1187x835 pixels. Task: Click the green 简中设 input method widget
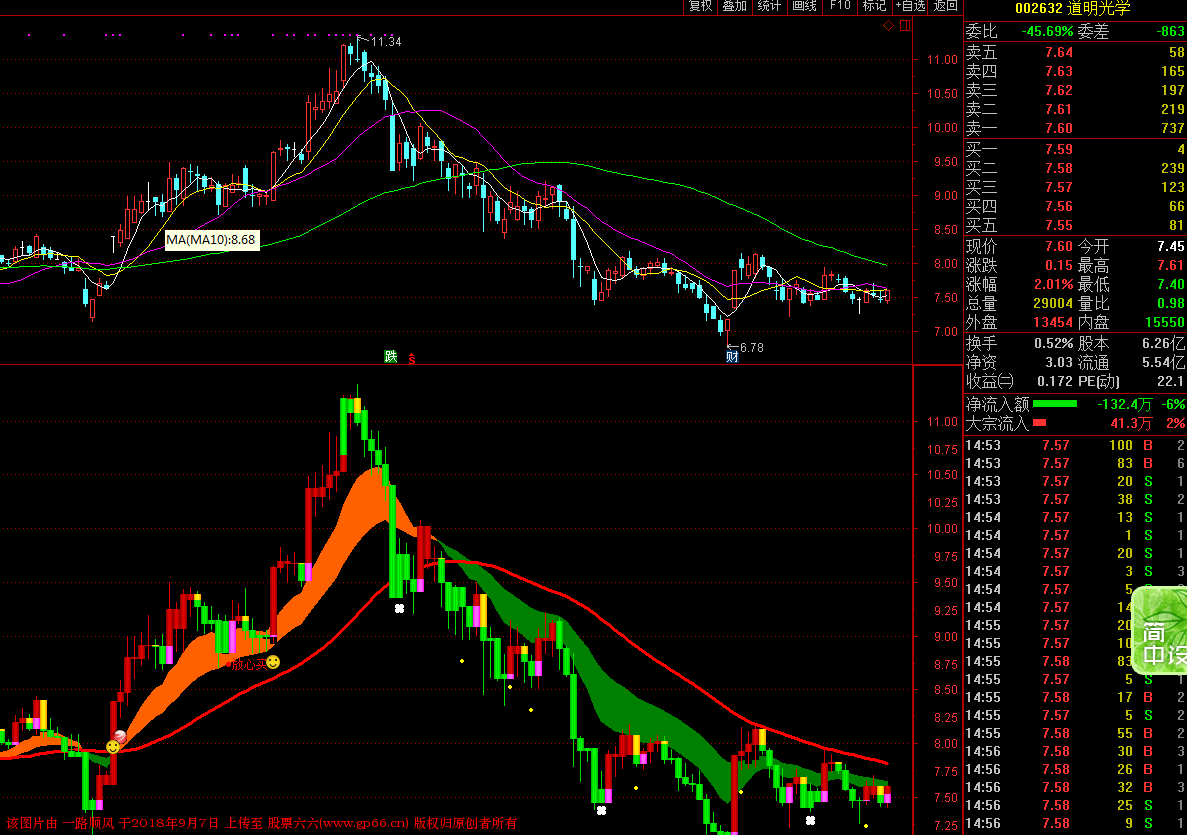(x=1160, y=630)
